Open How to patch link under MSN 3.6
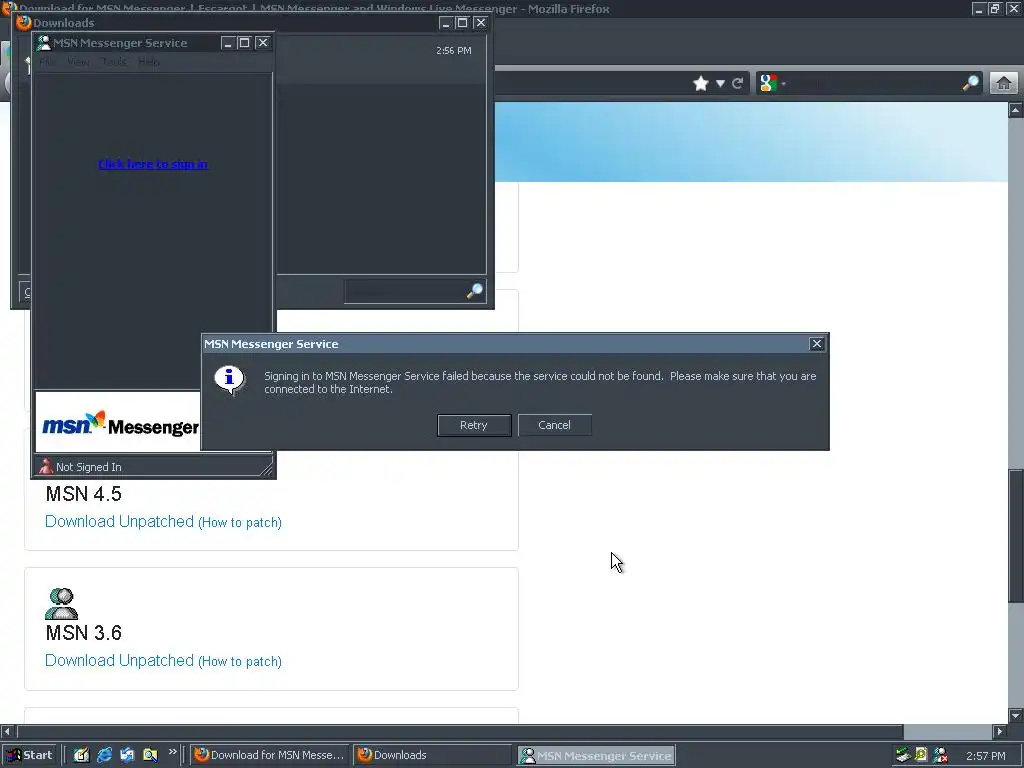 tap(240, 662)
